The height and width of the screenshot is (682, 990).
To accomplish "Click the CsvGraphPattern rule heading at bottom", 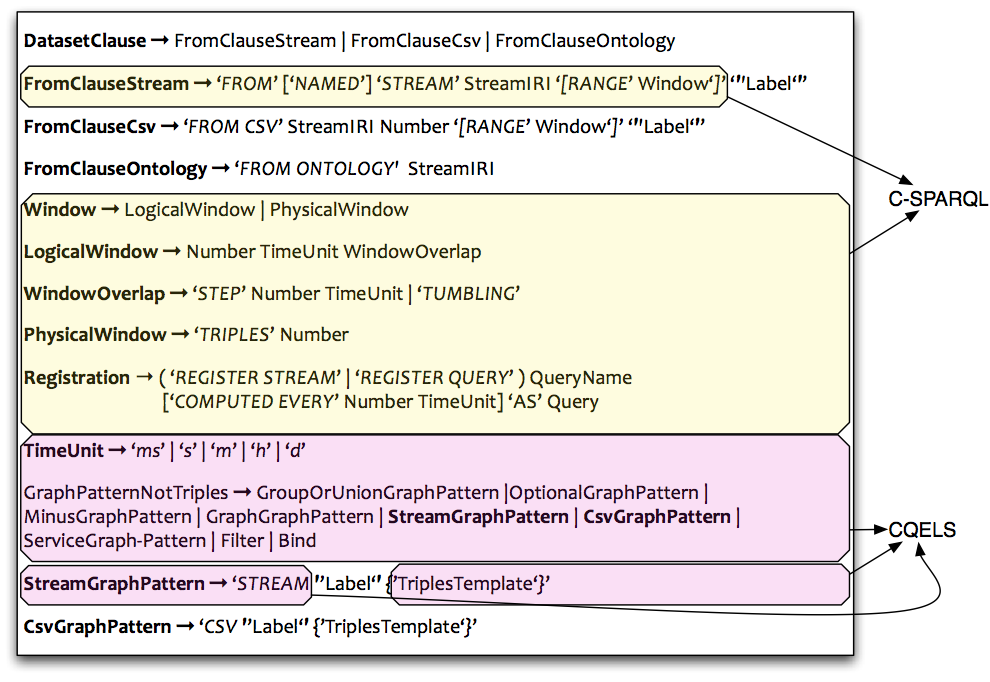I will 97,627.
